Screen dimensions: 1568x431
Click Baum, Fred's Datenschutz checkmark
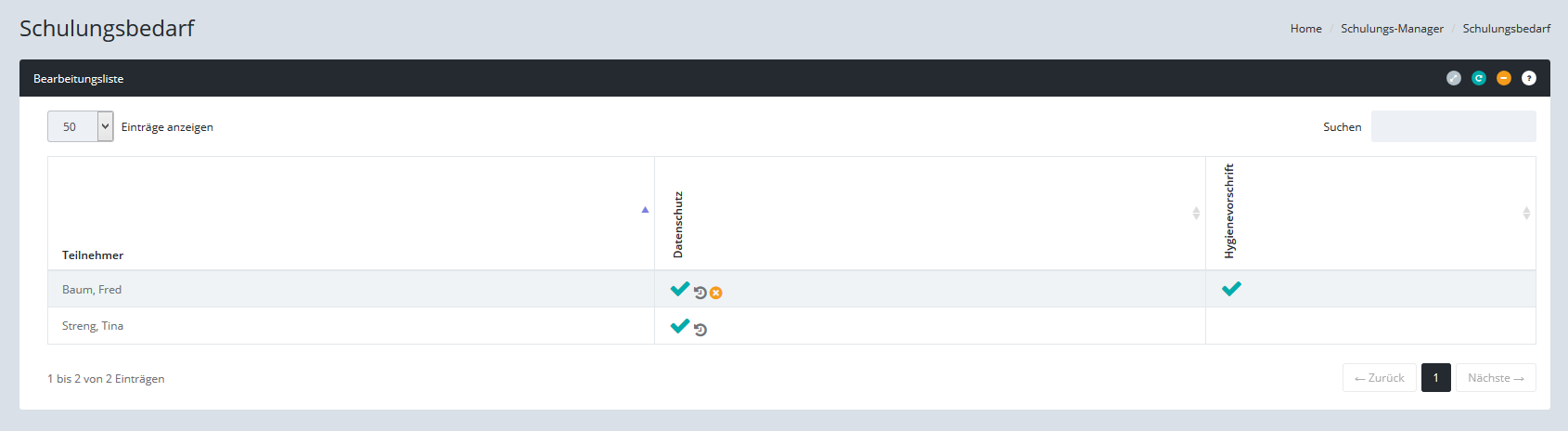(x=680, y=289)
